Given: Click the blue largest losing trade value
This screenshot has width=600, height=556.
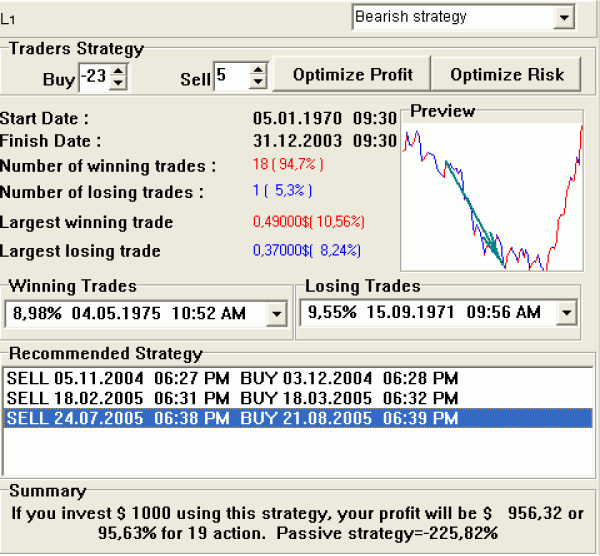Looking at the screenshot, I should coord(306,251).
